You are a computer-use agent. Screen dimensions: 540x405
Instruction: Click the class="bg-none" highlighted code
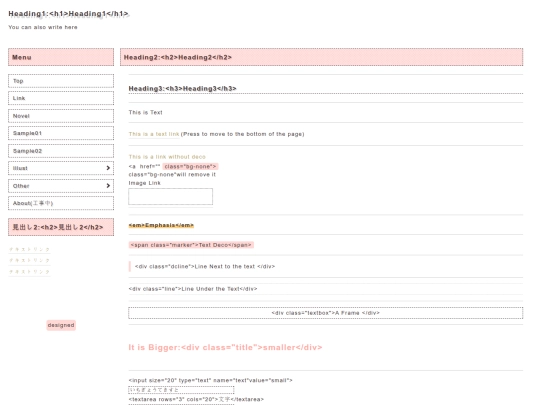click(x=190, y=166)
